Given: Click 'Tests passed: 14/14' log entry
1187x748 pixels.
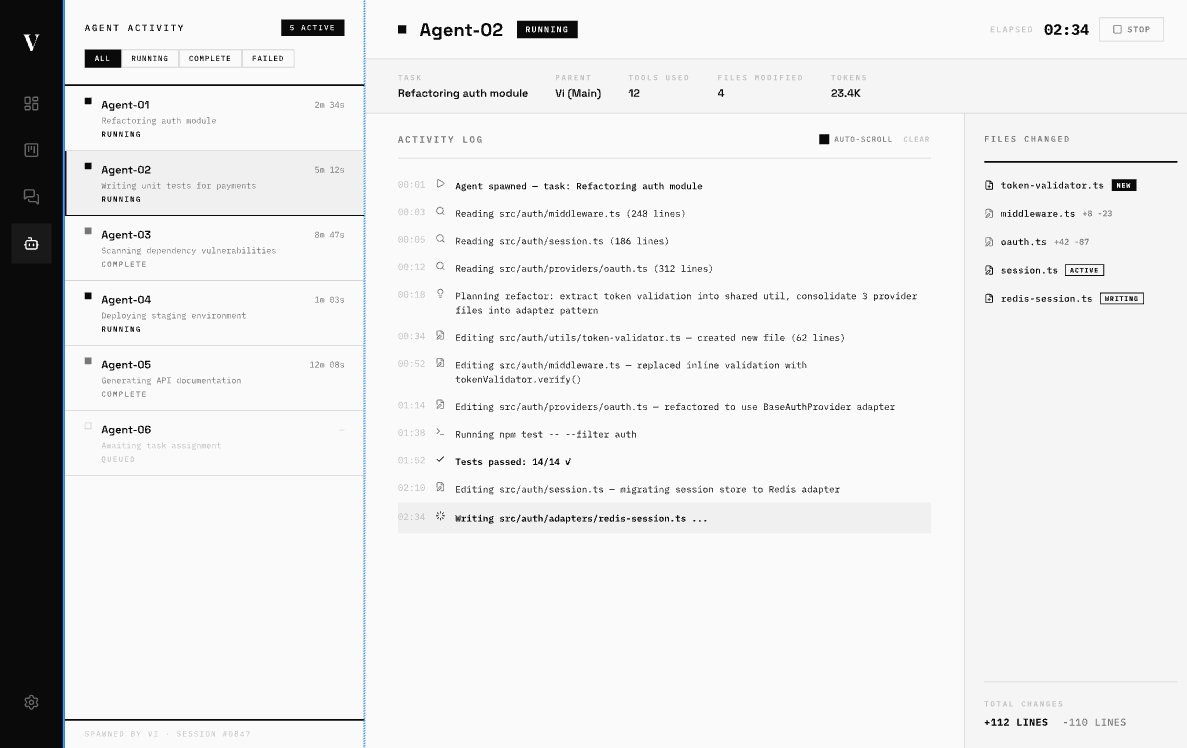Looking at the screenshot, I should pos(512,462).
